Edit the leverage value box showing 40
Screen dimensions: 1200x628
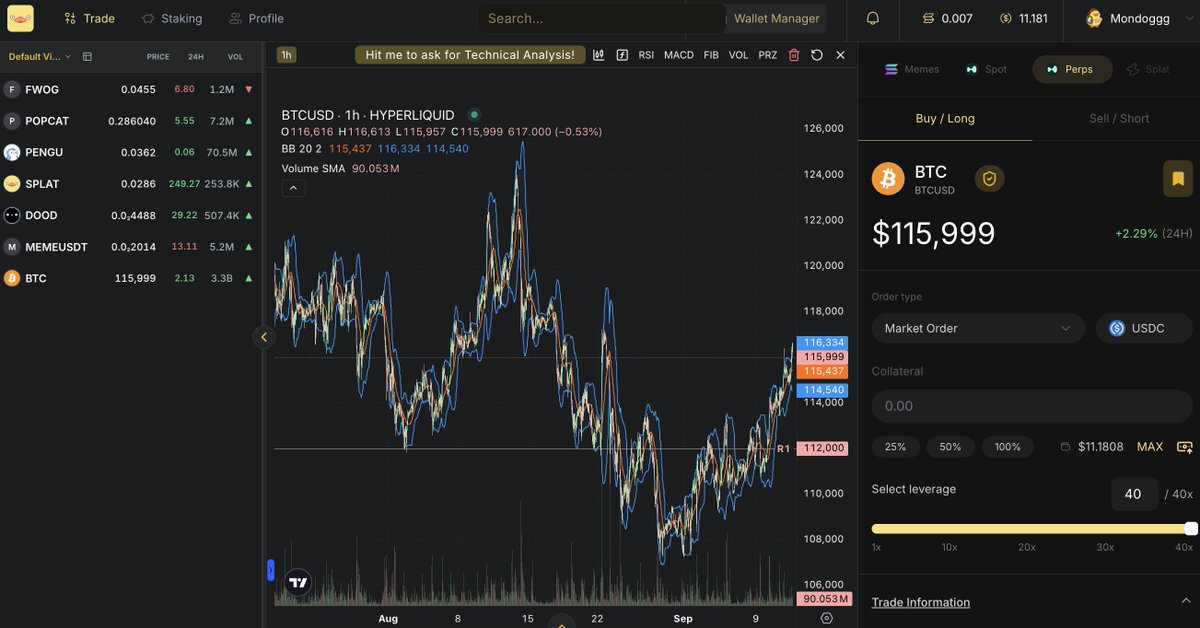click(x=1134, y=494)
